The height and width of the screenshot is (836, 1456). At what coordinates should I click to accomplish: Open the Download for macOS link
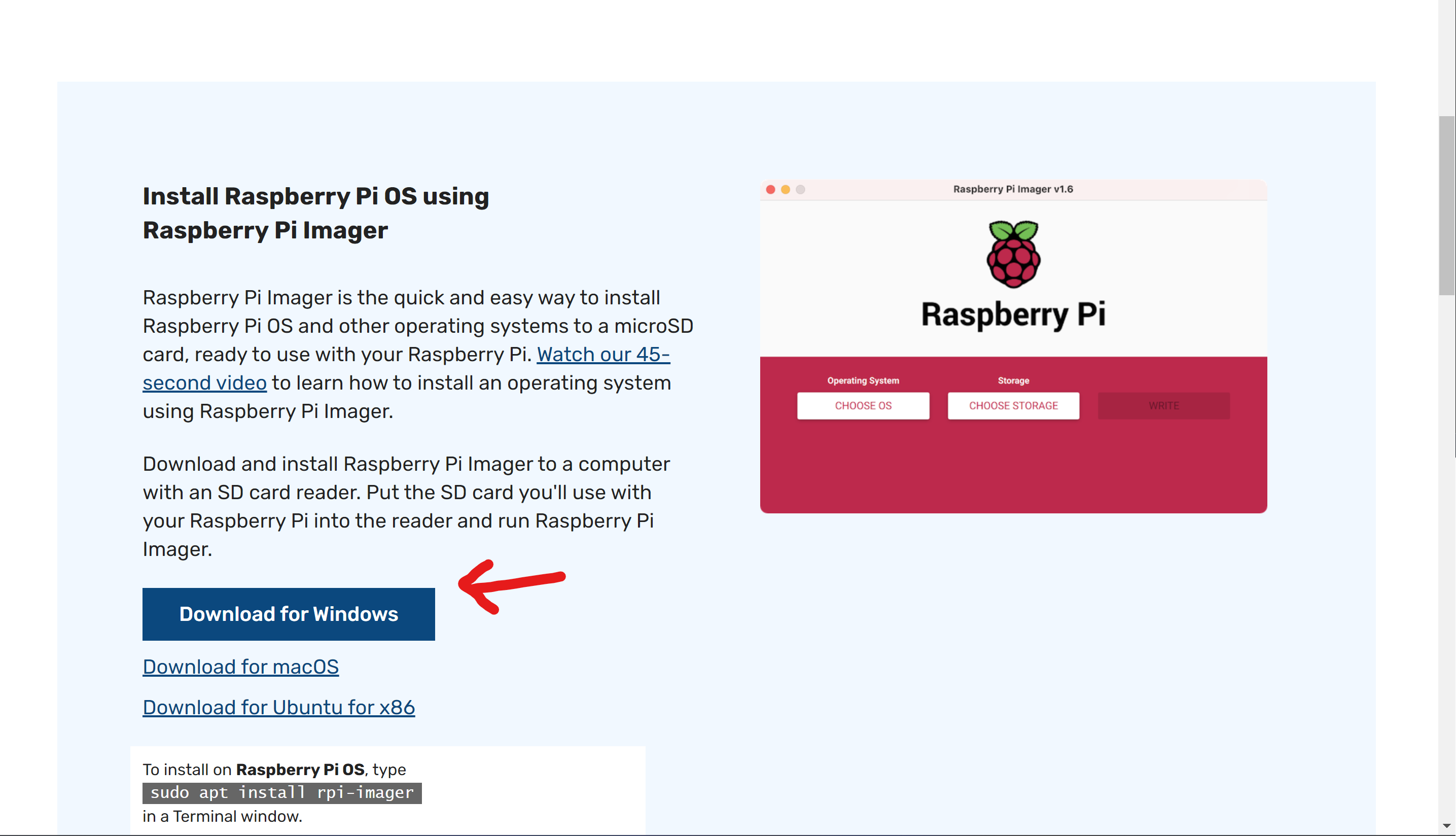click(x=240, y=667)
